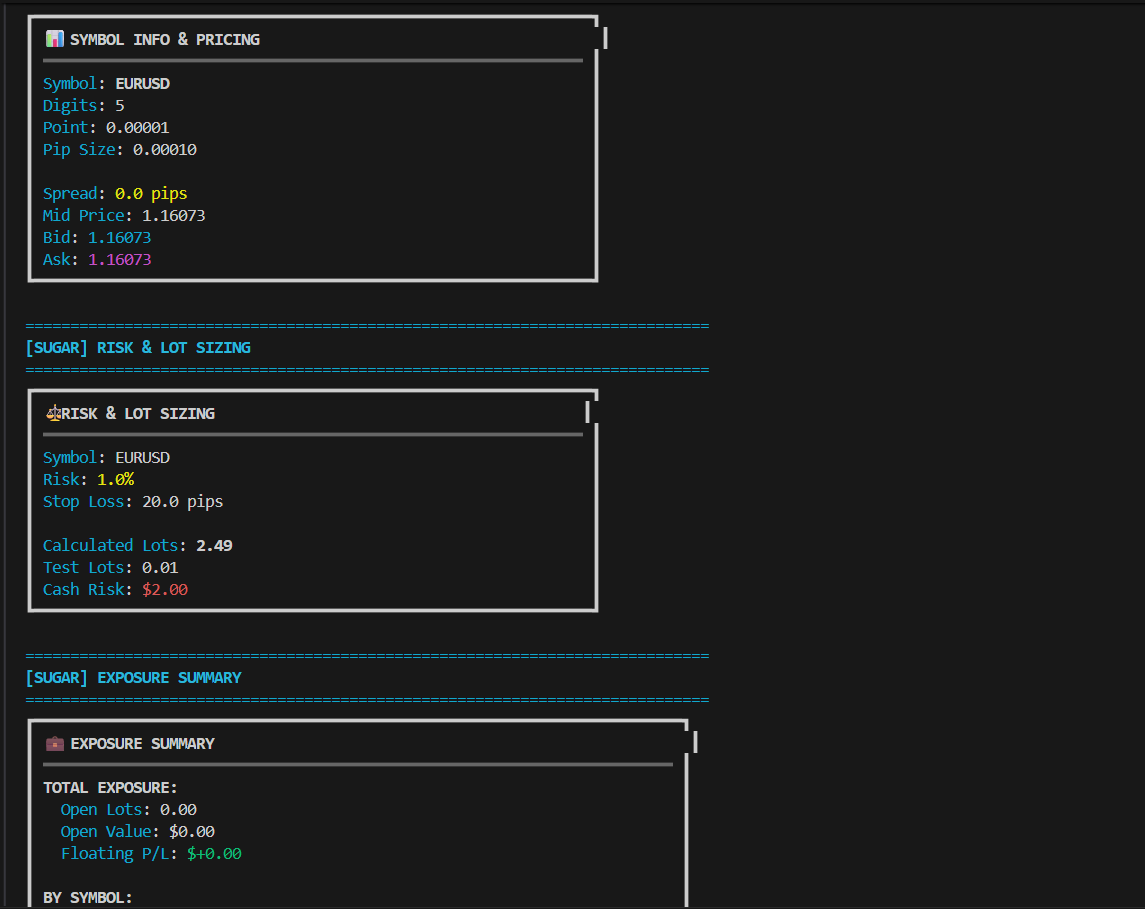
Task: Click the Point value 0.00001
Action: pos(137,127)
